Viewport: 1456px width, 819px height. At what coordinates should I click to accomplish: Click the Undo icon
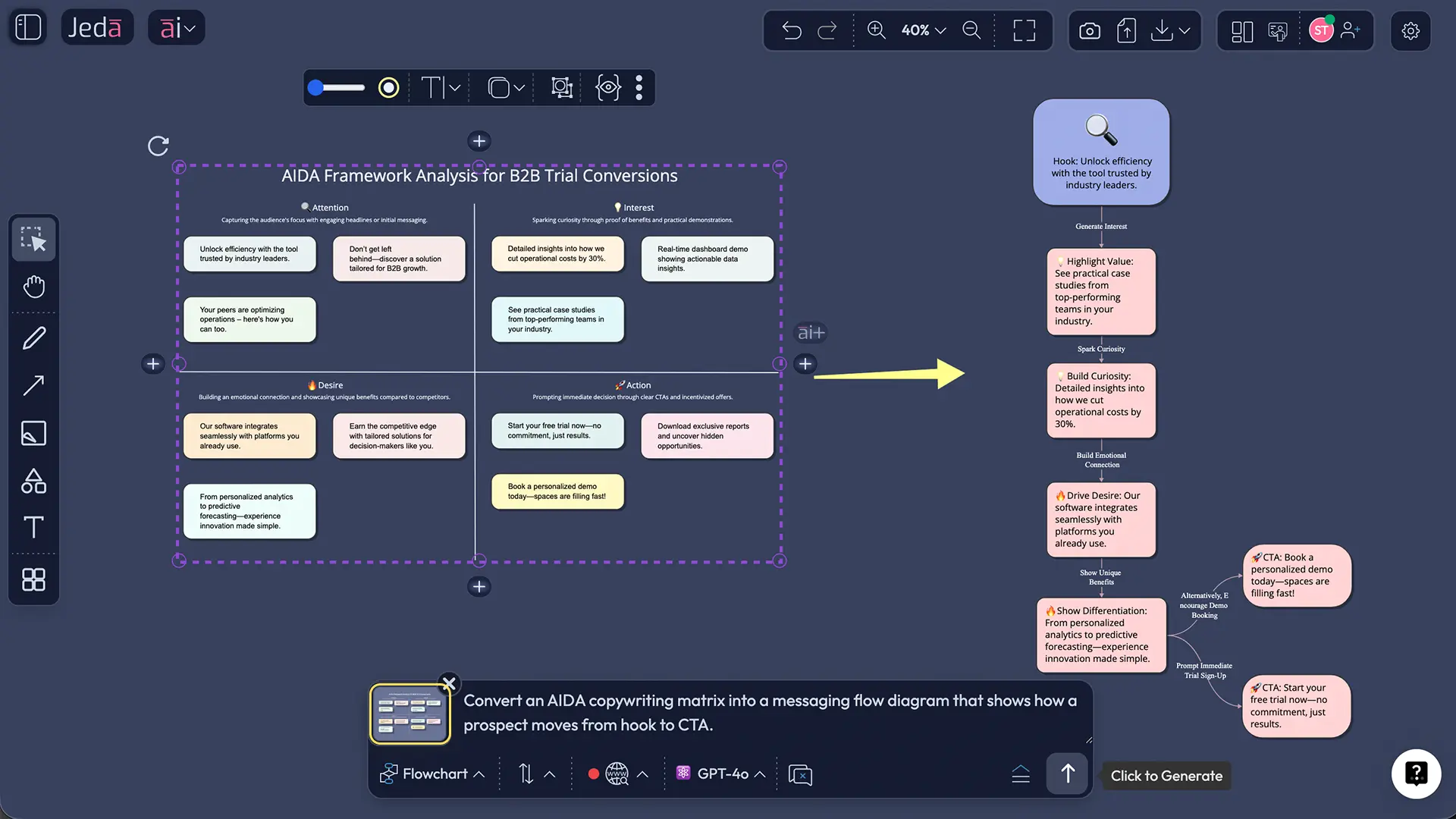click(792, 30)
